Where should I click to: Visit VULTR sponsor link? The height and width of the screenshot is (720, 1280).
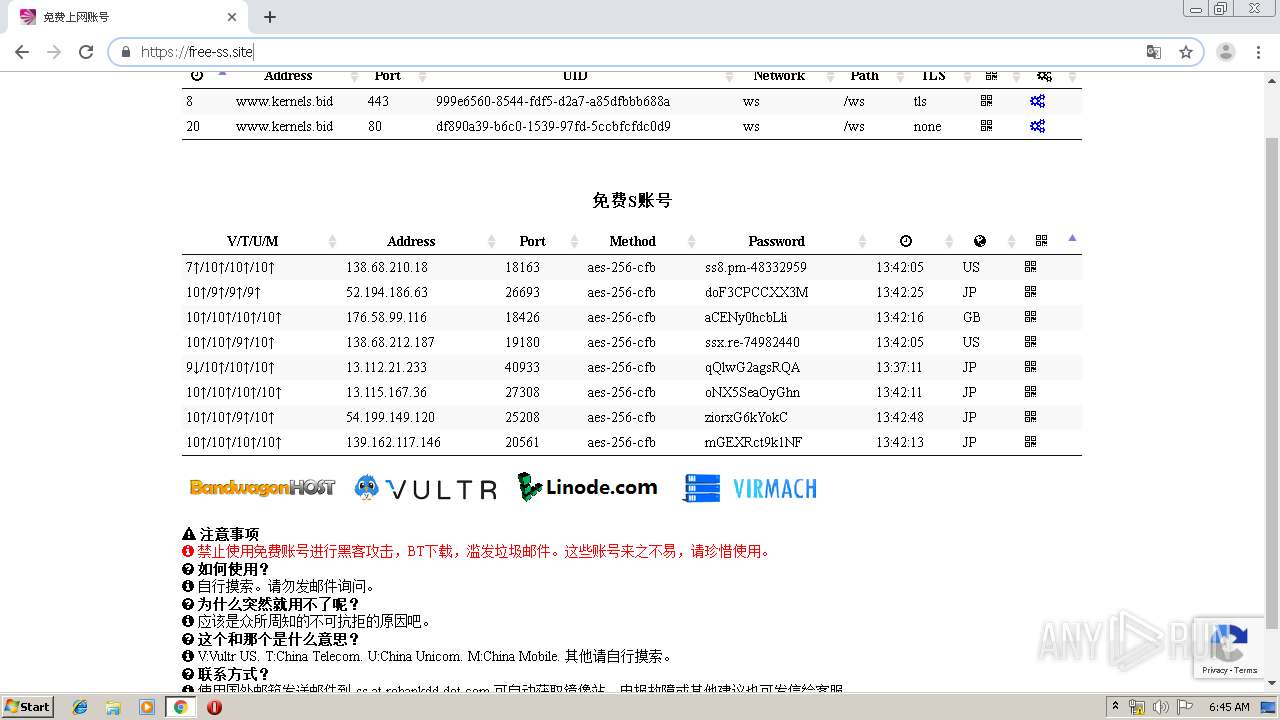click(426, 488)
